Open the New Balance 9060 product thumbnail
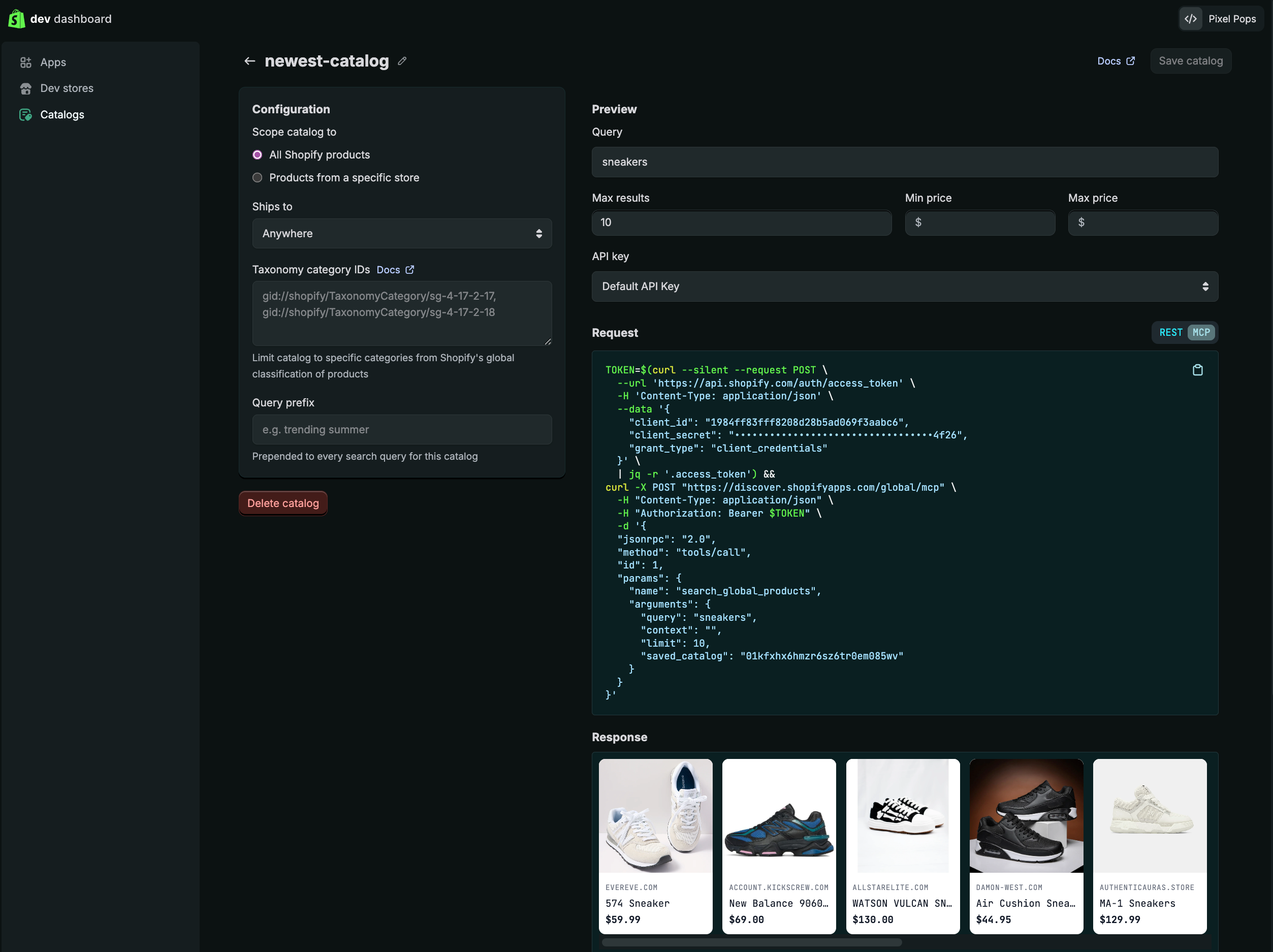This screenshot has height=952, width=1273. 779,815
